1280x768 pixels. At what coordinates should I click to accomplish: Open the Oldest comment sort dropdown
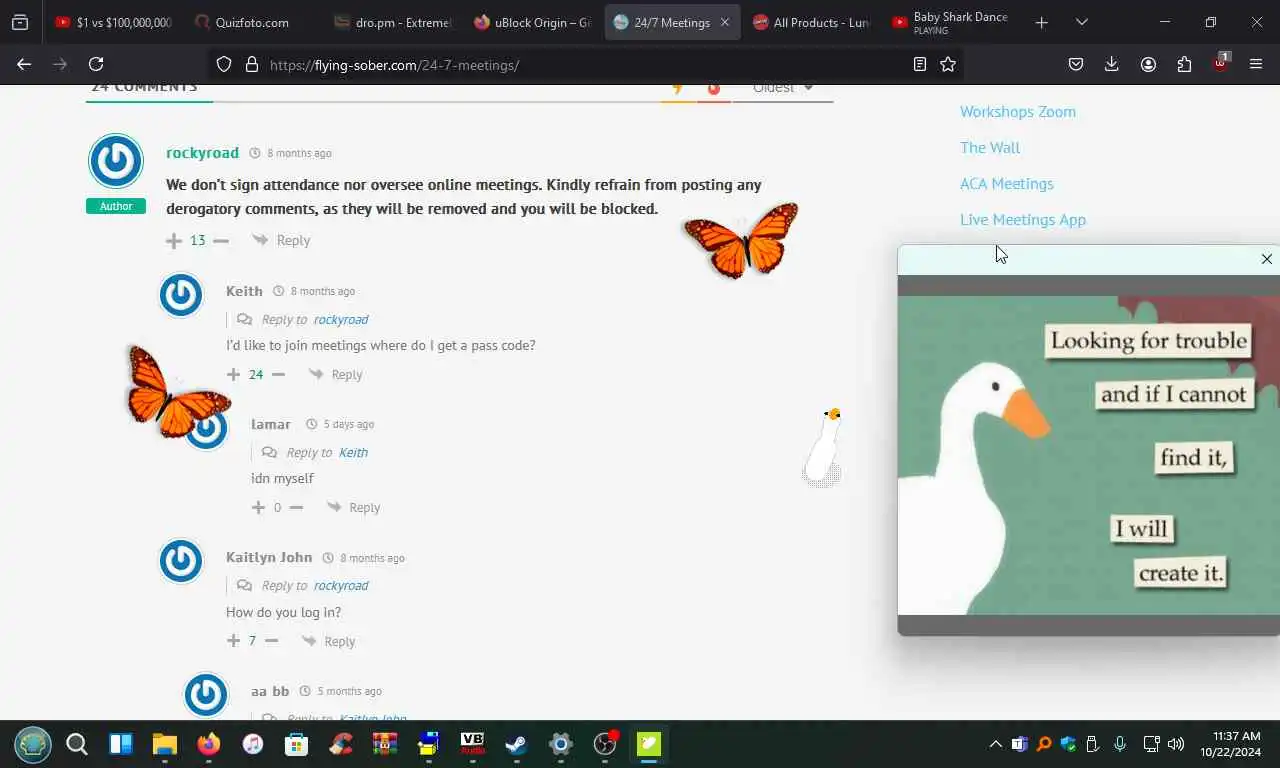click(783, 88)
